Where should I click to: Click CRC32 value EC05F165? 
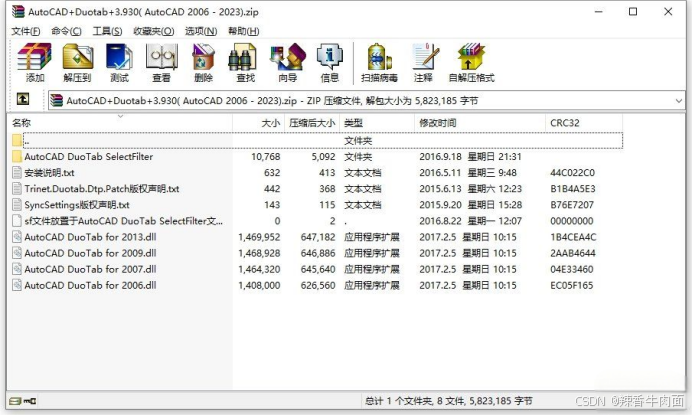pyautogui.click(x=572, y=285)
